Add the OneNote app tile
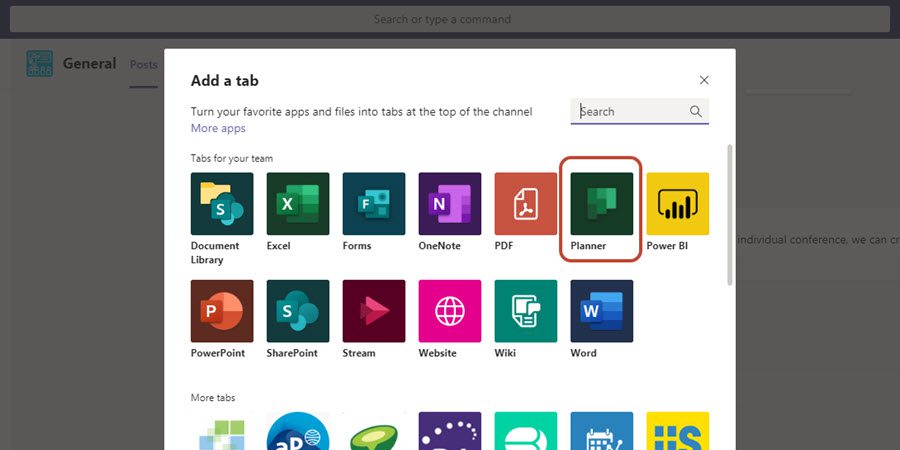This screenshot has height=450, width=900. pos(450,204)
